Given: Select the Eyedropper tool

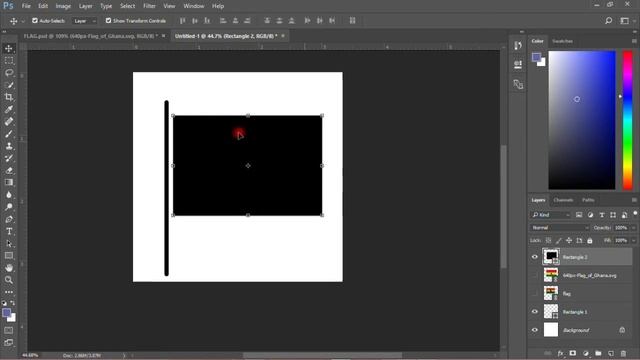Looking at the screenshot, I should 9,109.
